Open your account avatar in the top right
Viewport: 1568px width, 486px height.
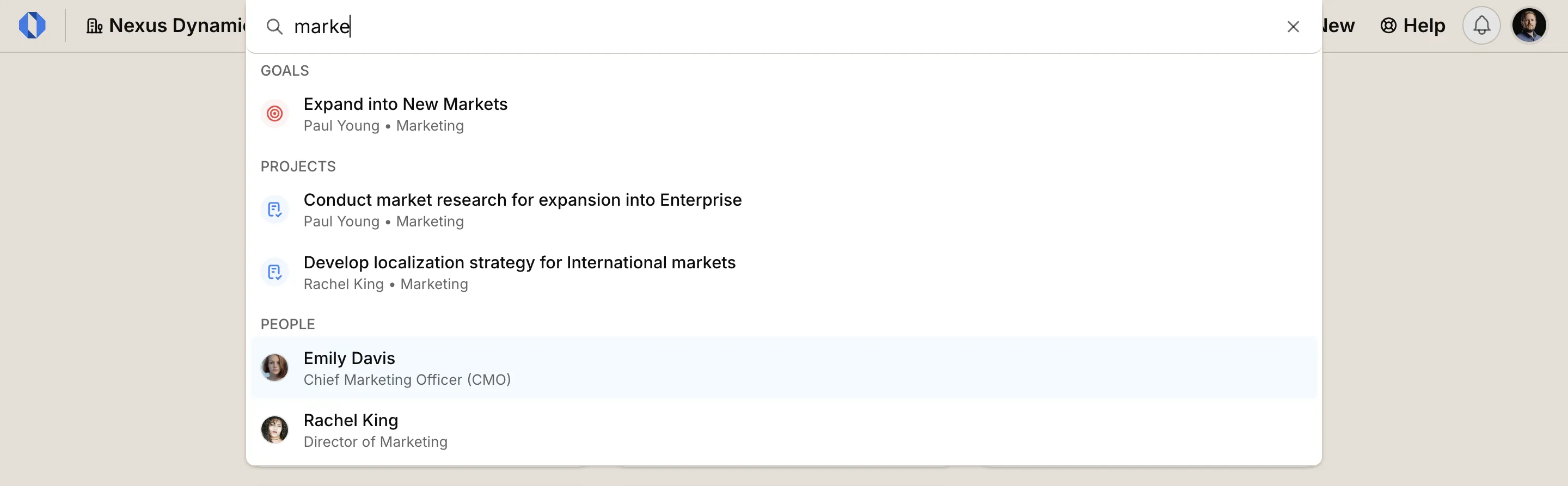tap(1530, 25)
